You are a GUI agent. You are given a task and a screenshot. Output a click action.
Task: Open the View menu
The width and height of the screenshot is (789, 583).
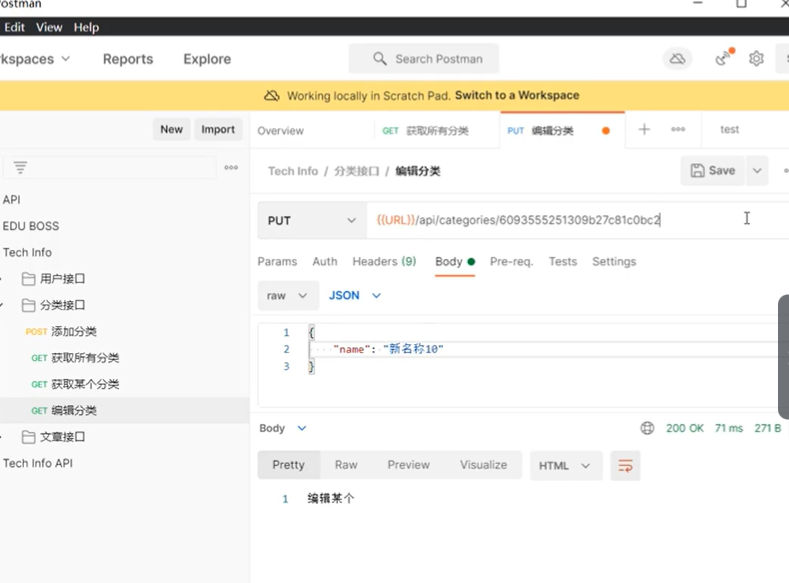[49, 27]
